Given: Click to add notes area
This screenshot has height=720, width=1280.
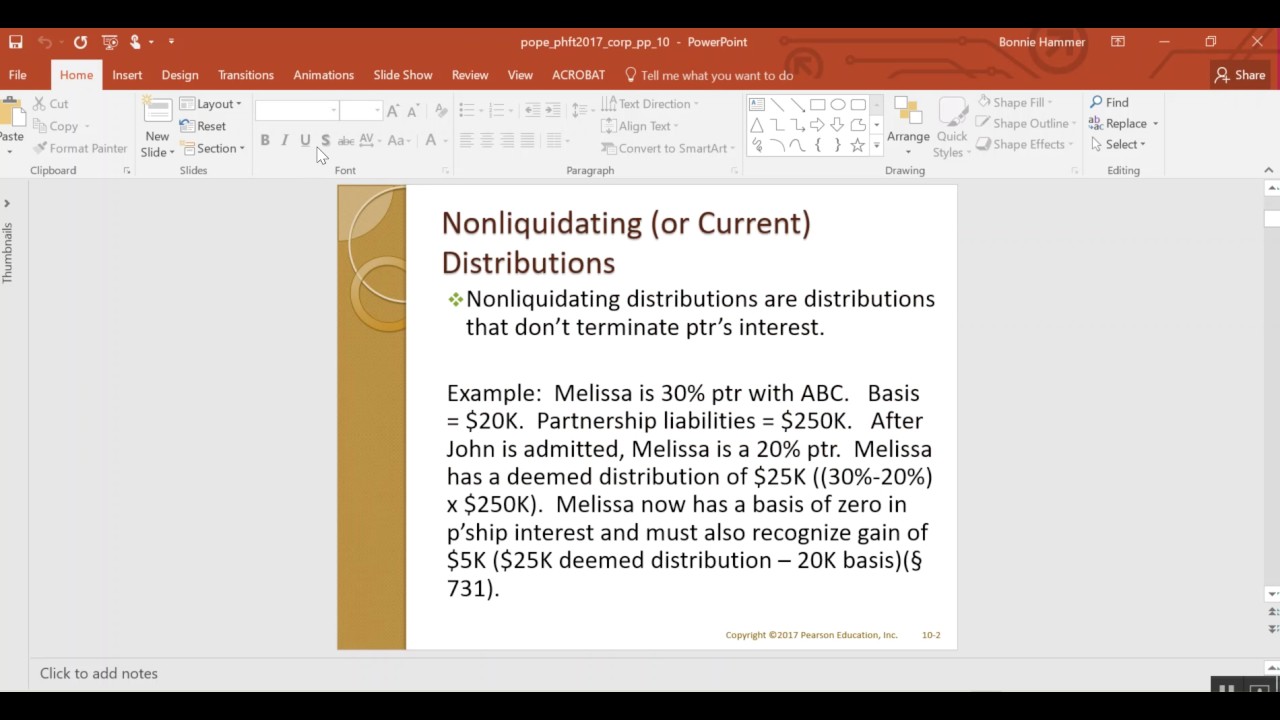Looking at the screenshot, I should (x=99, y=673).
